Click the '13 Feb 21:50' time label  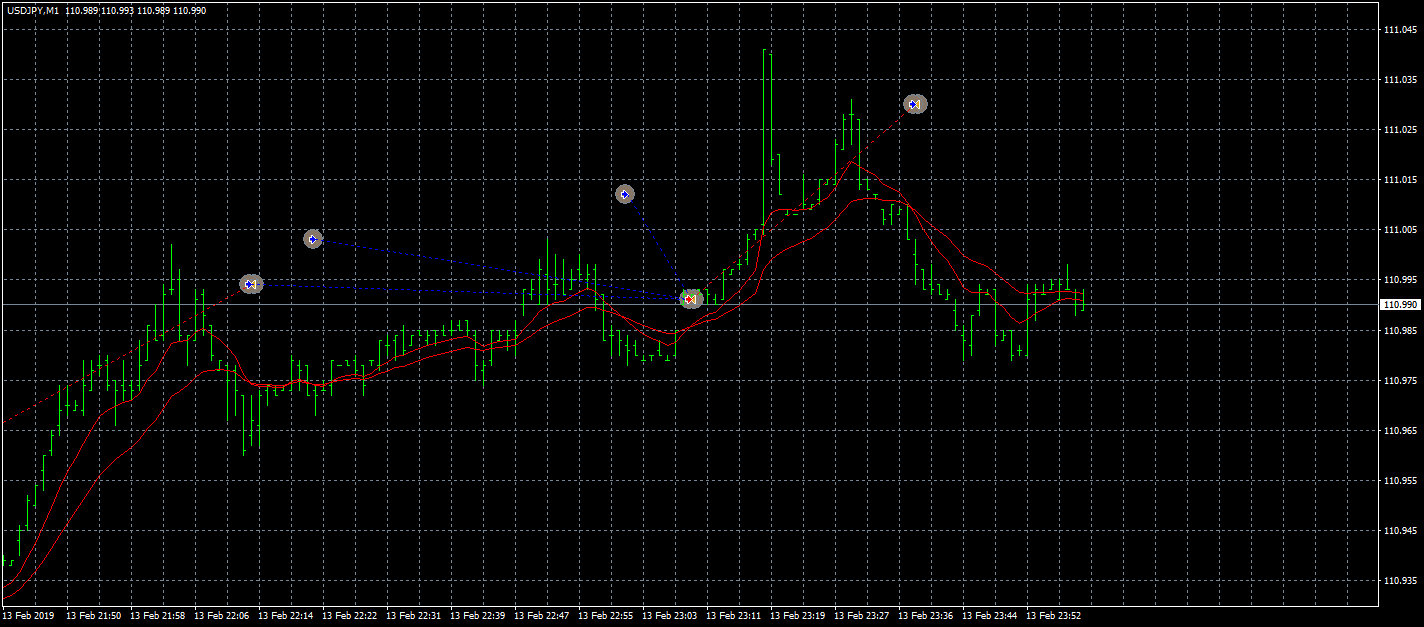click(93, 616)
